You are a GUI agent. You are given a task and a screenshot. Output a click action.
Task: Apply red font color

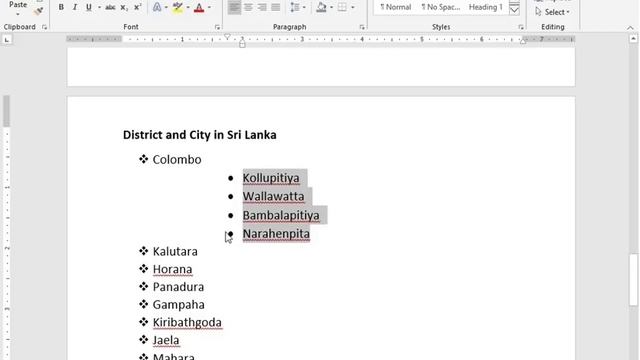tap(199, 7)
